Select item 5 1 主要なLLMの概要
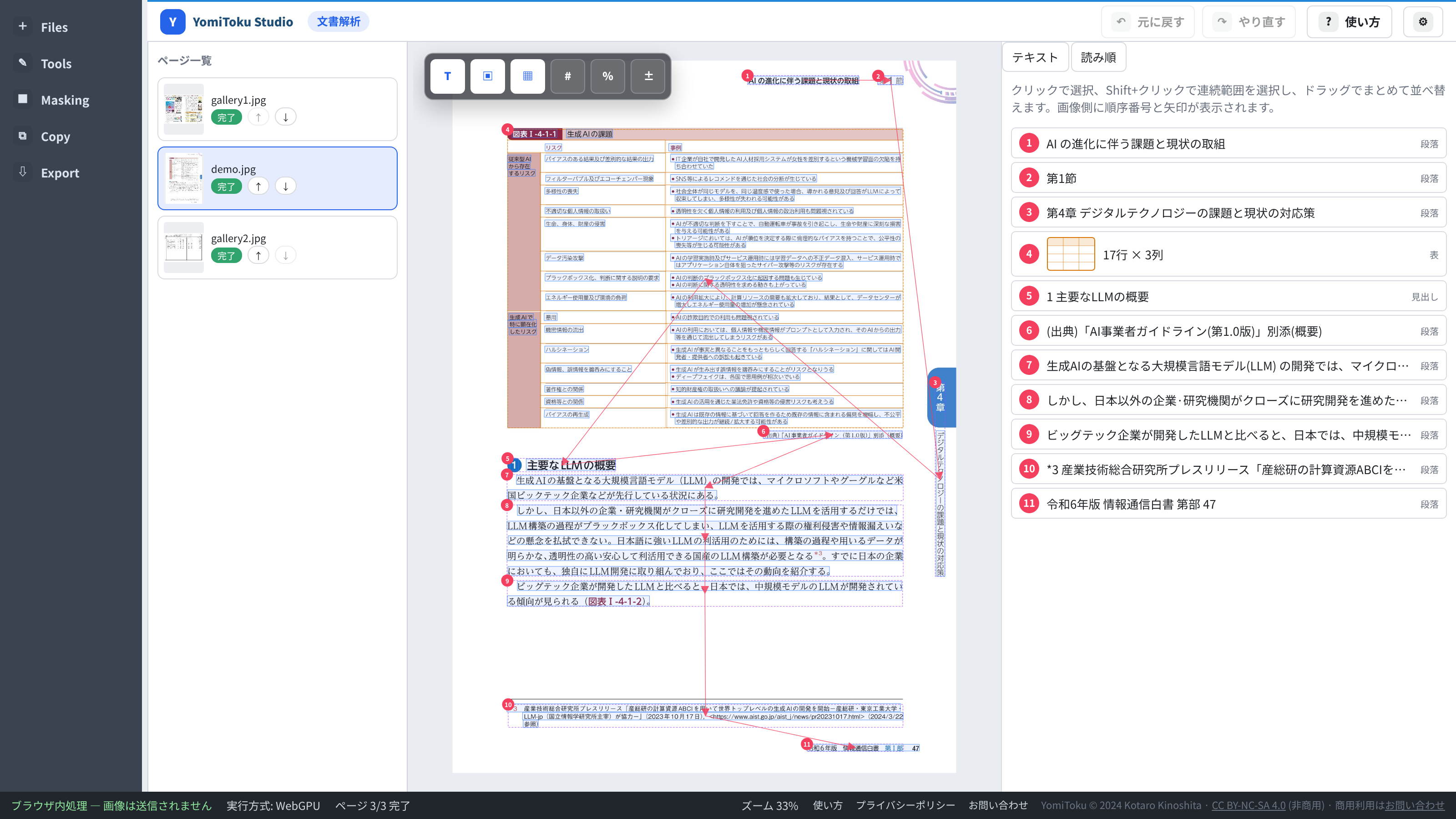 coord(1229,296)
